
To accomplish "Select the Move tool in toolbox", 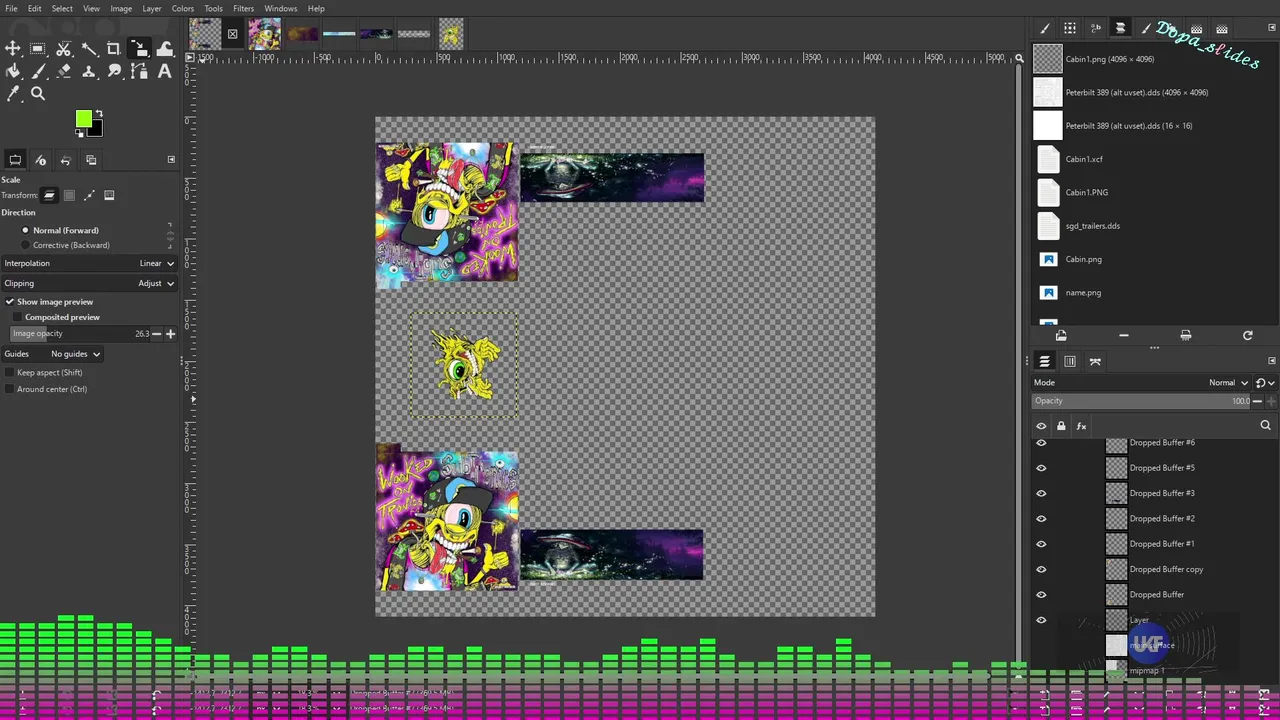I will click(13, 49).
